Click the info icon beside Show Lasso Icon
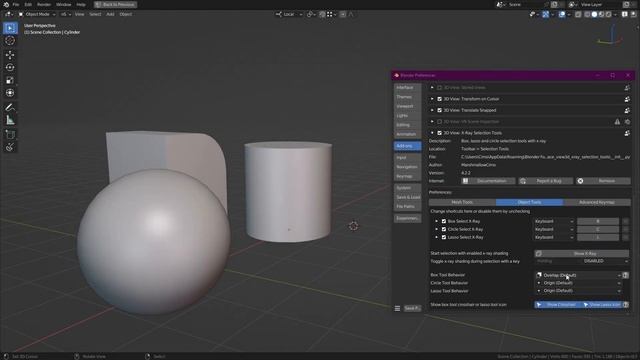Screen dimensions: 640x360 [x=626, y=304]
